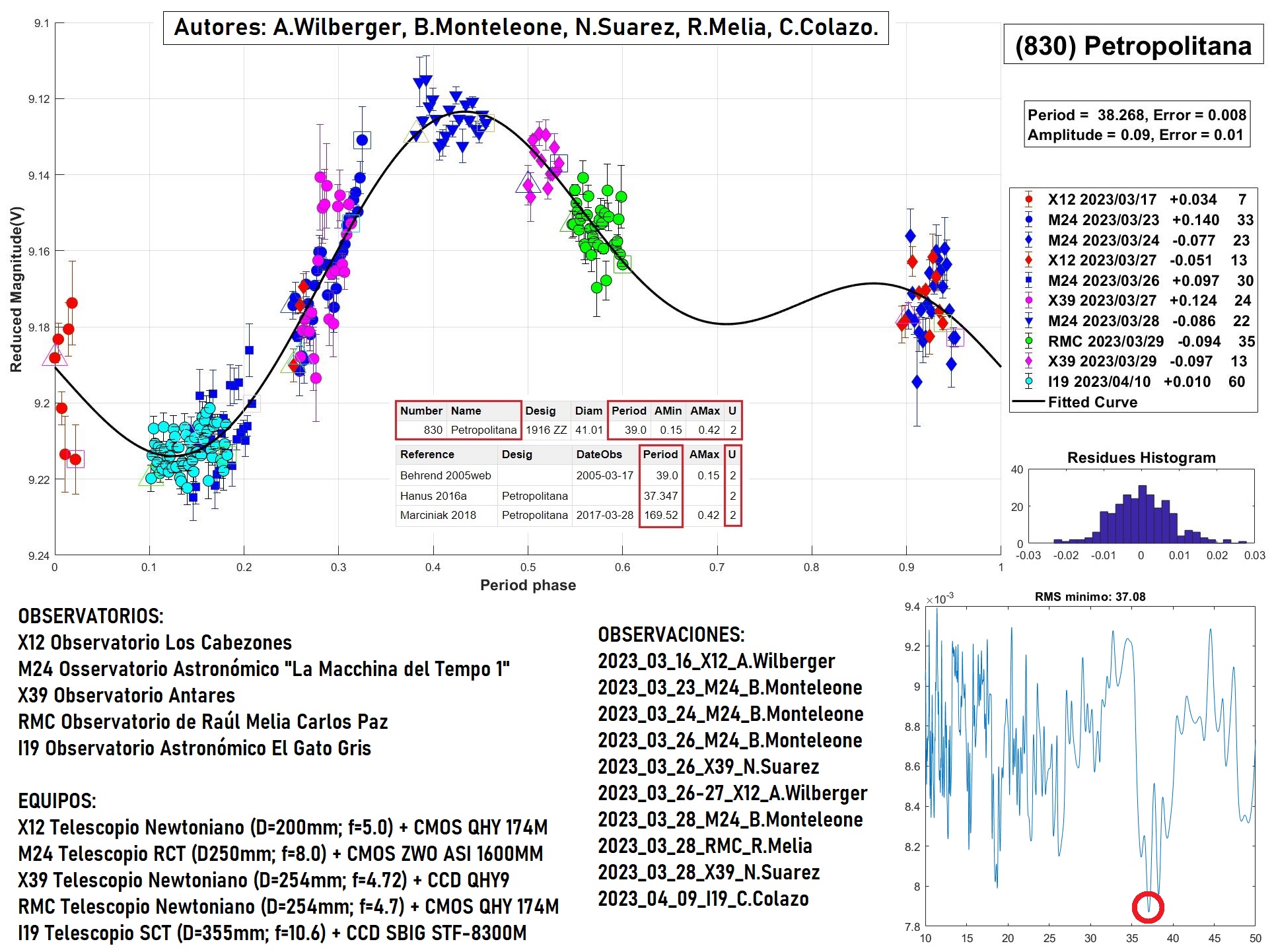Image resolution: width=1276 pixels, height=952 pixels.
Task: Click red diamond marker for X12 2023/03/27 legend
Action: pos(1028,260)
